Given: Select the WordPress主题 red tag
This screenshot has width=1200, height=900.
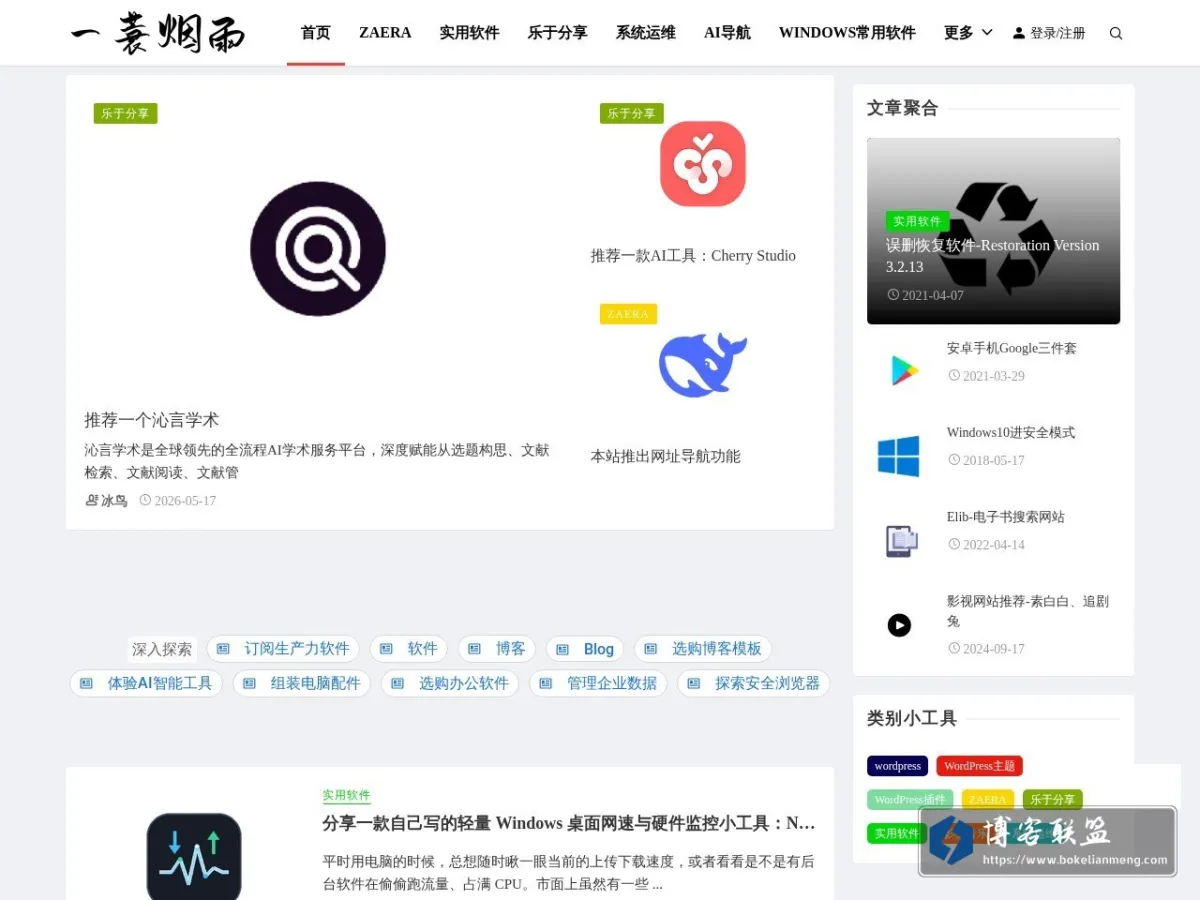Looking at the screenshot, I should click(979, 766).
